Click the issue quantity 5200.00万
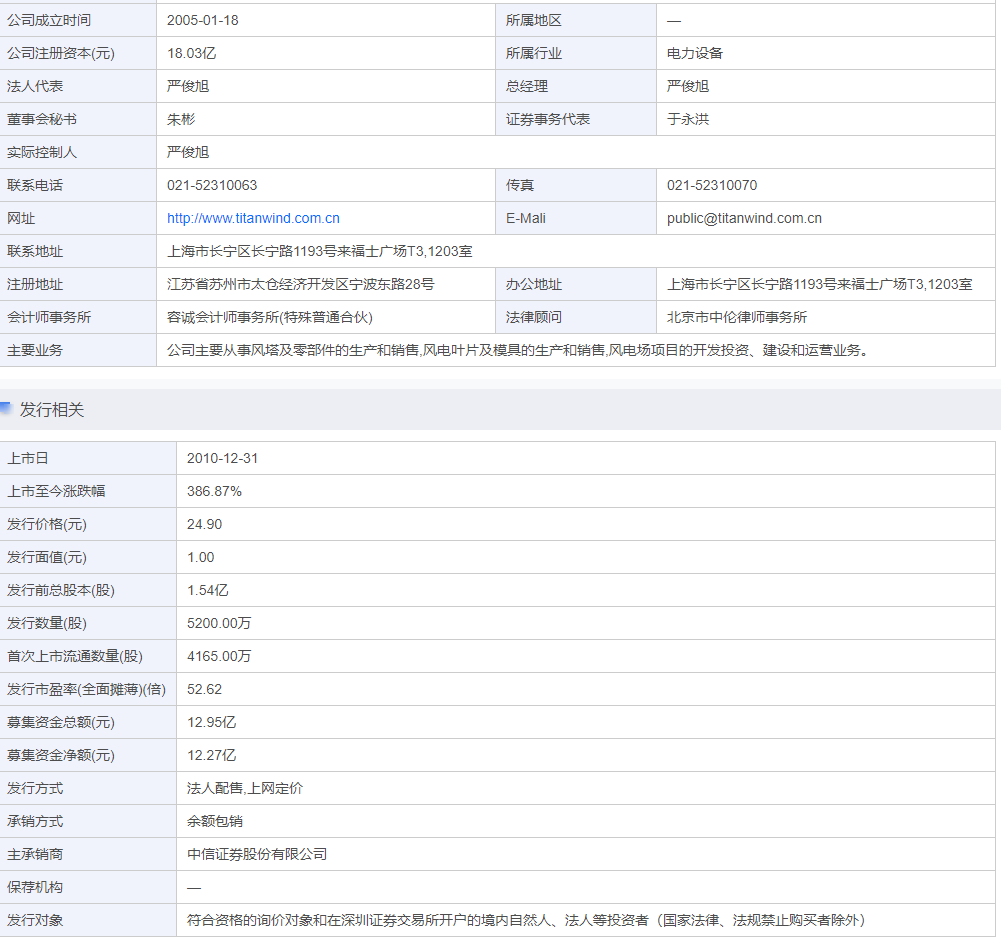 point(218,624)
